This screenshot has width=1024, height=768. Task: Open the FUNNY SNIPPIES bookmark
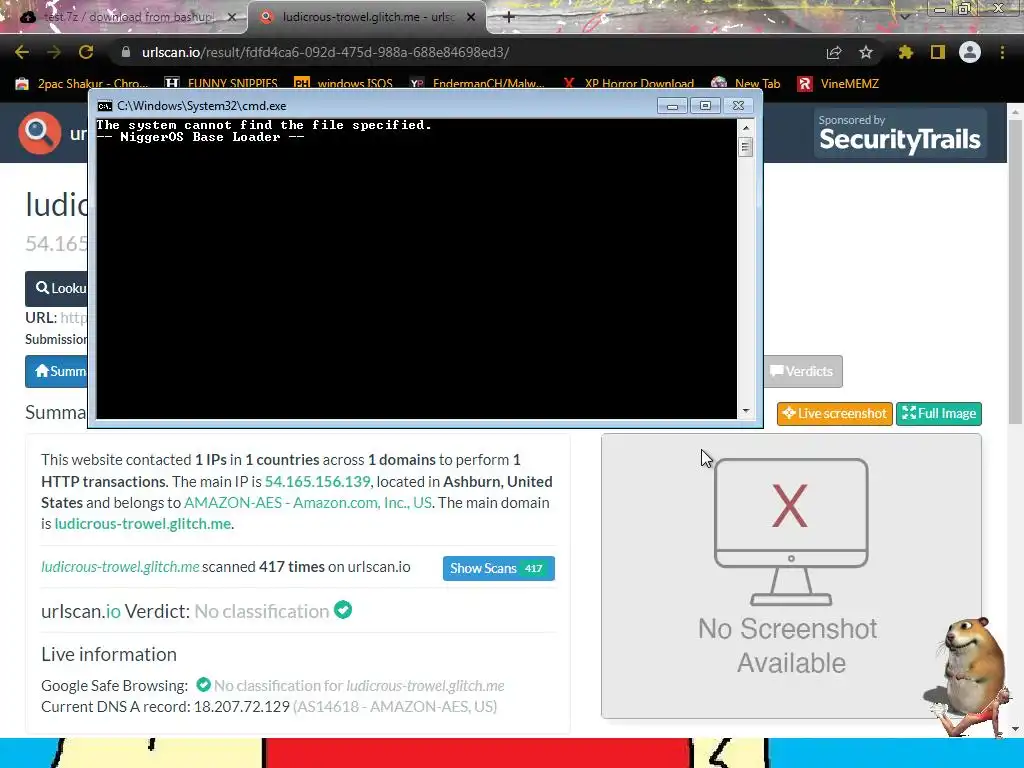tap(221, 84)
